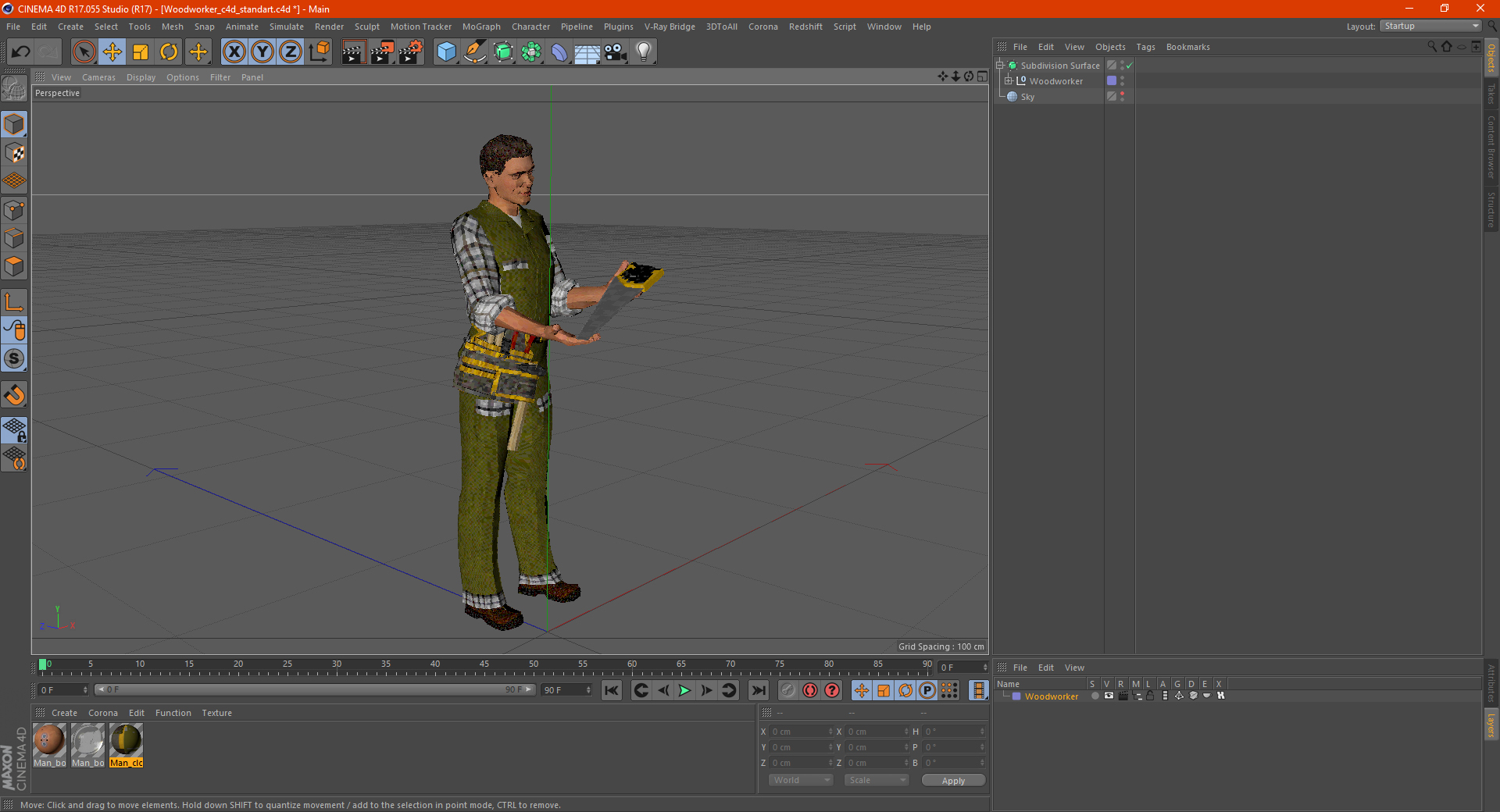Screen dimensions: 1500x812
Task: Click the Undo arrow icon
Action: pos(20,52)
